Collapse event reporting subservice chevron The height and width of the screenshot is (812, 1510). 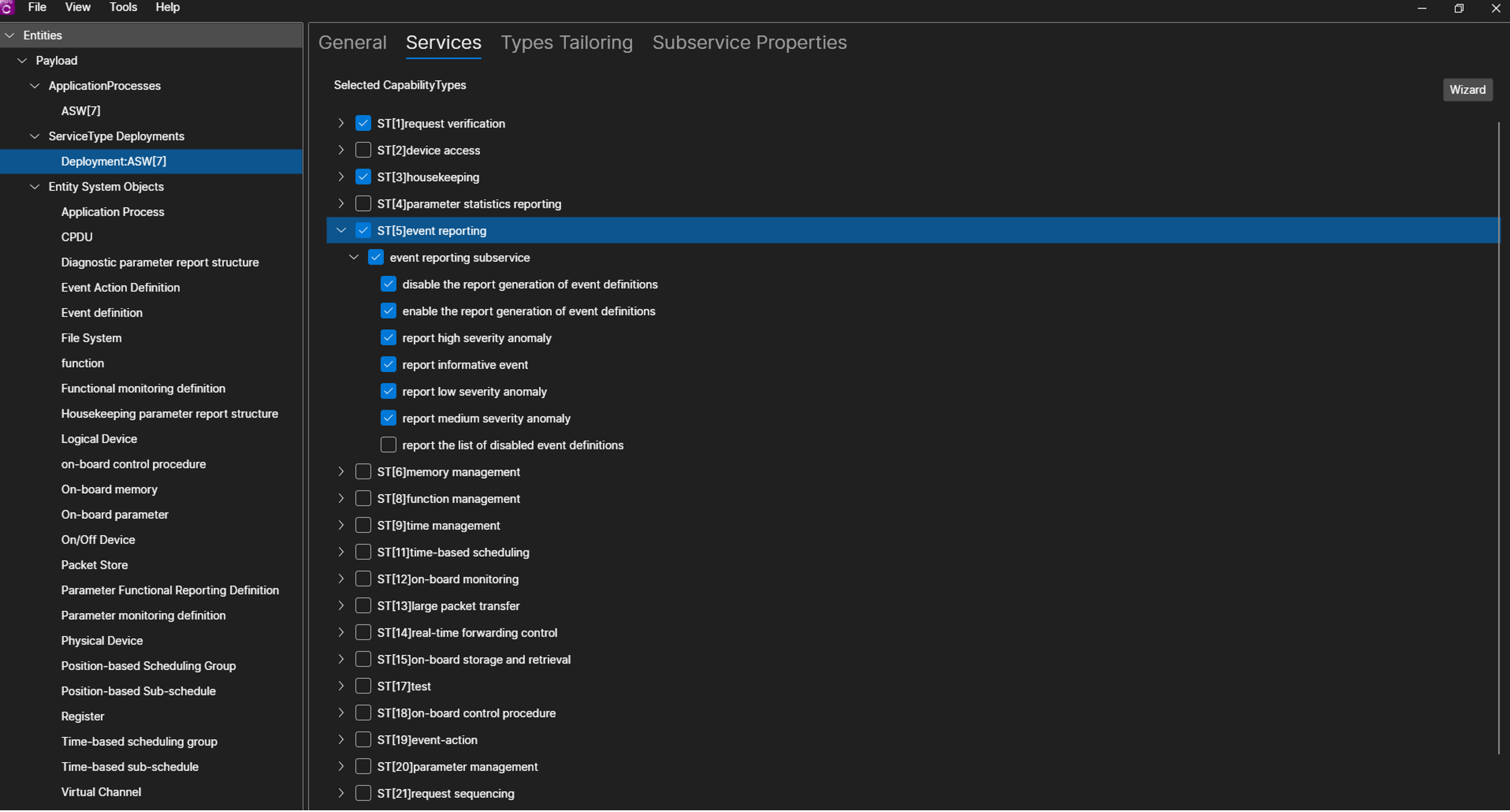[354, 258]
